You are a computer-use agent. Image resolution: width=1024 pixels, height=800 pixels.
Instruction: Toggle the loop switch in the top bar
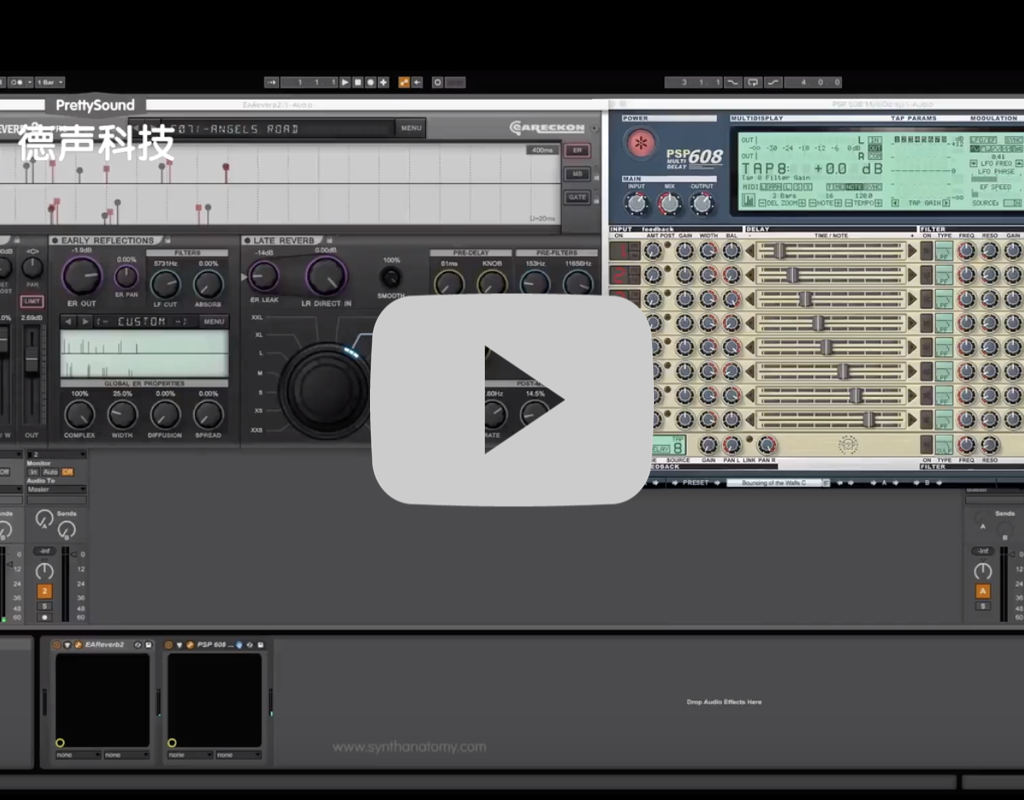coord(753,82)
